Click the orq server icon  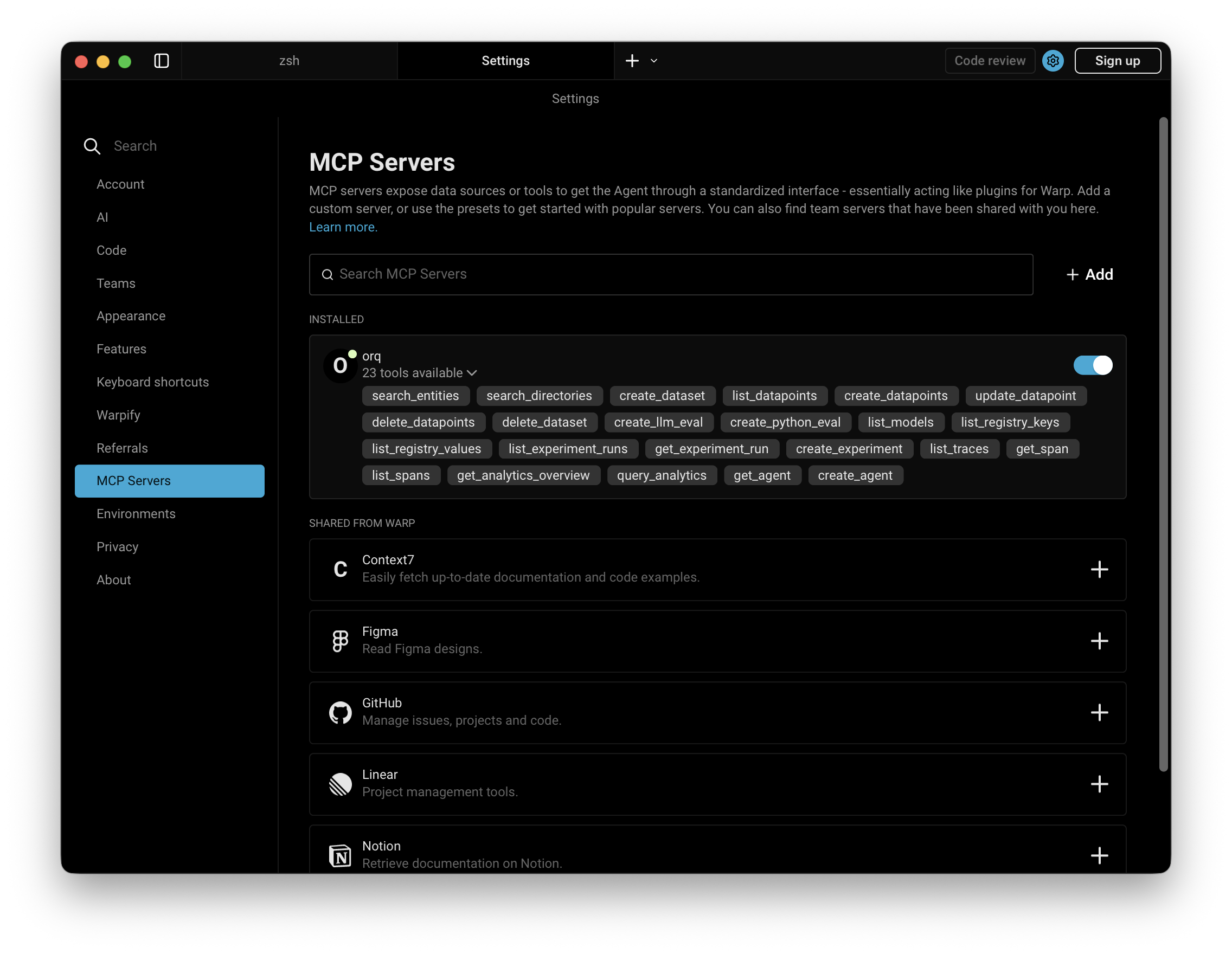point(340,365)
